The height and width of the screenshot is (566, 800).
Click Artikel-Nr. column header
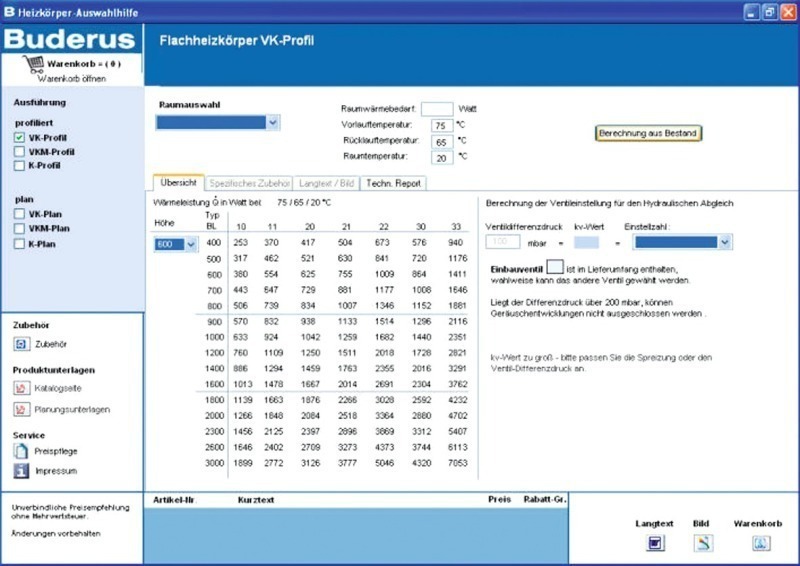point(175,500)
